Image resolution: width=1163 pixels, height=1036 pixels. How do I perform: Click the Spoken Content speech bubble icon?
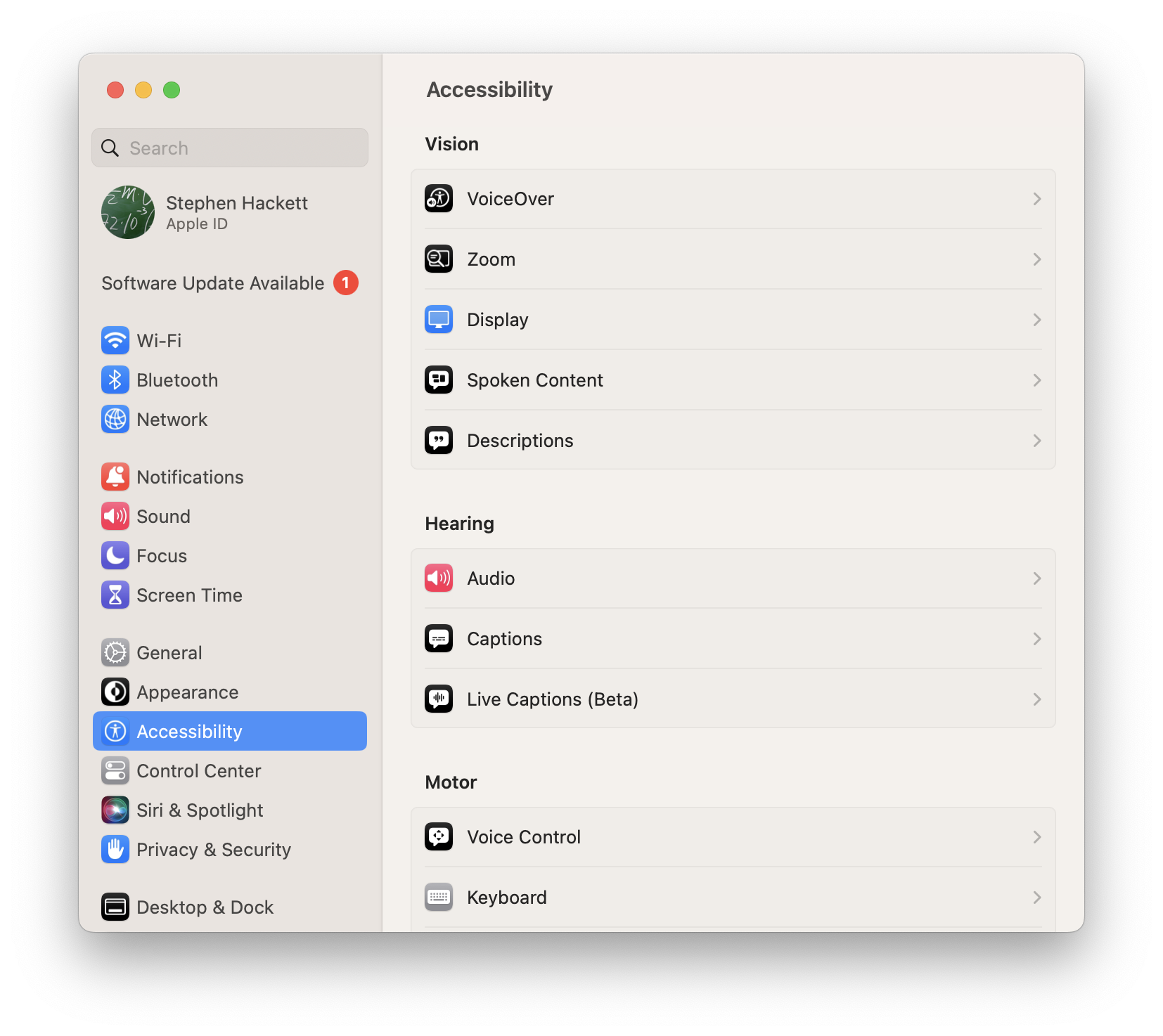pyautogui.click(x=439, y=380)
